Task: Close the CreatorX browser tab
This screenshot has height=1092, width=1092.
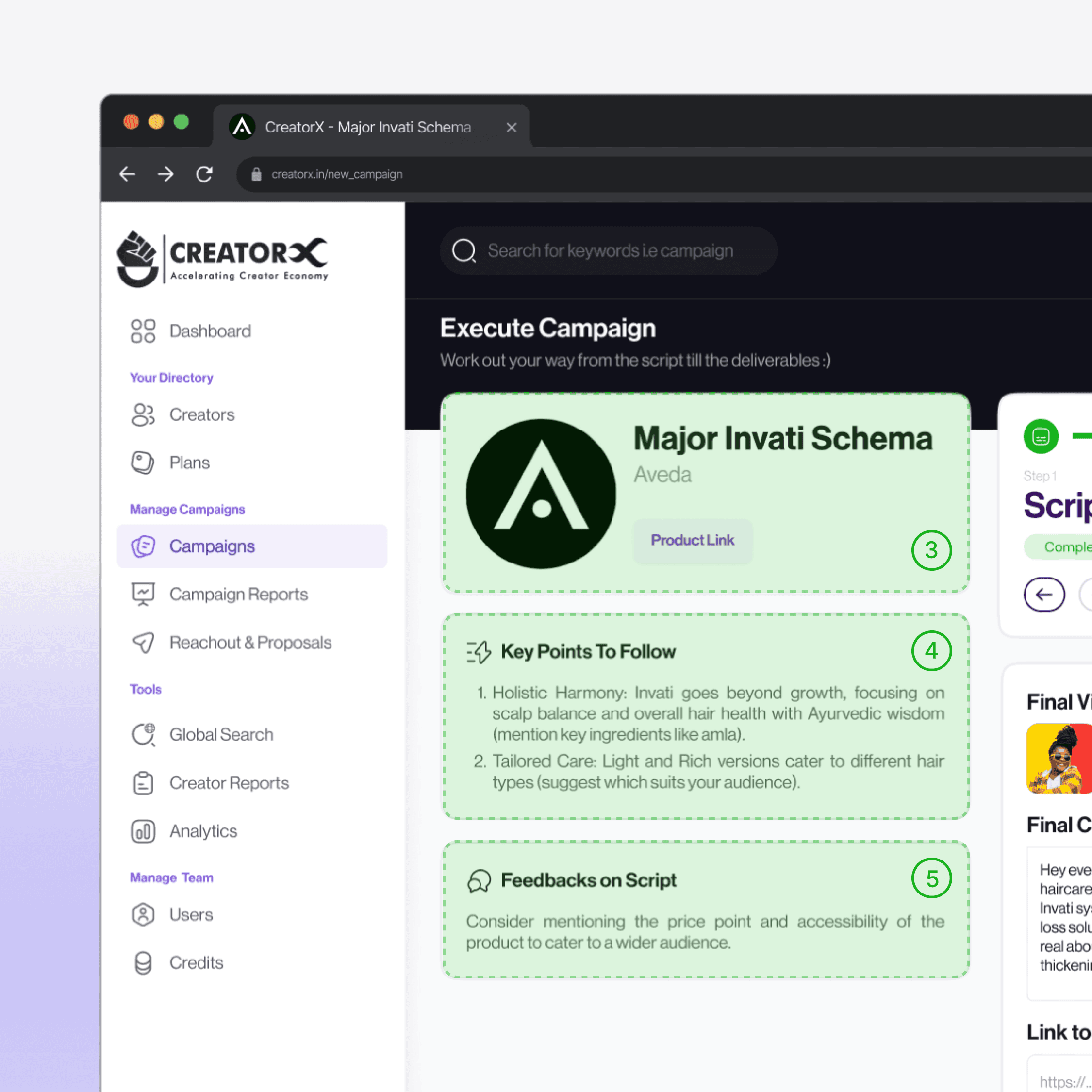Action: pos(512,127)
